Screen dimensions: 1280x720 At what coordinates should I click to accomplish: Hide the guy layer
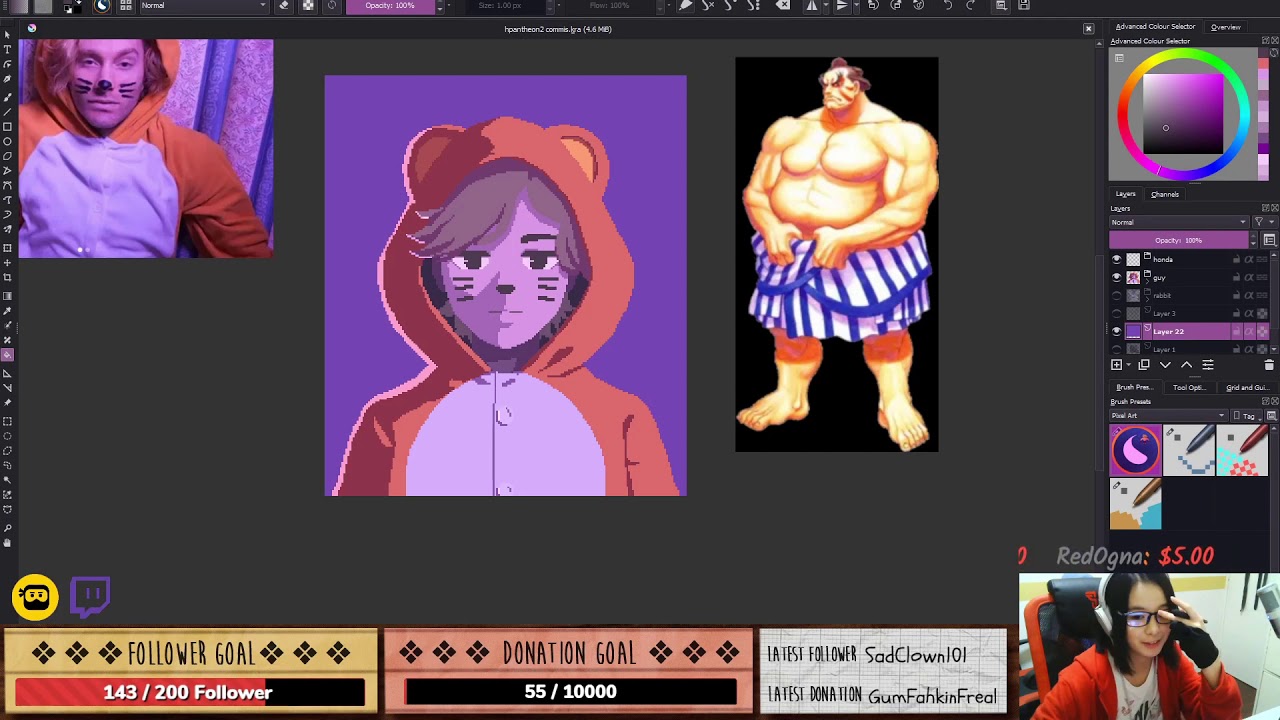click(x=1117, y=277)
